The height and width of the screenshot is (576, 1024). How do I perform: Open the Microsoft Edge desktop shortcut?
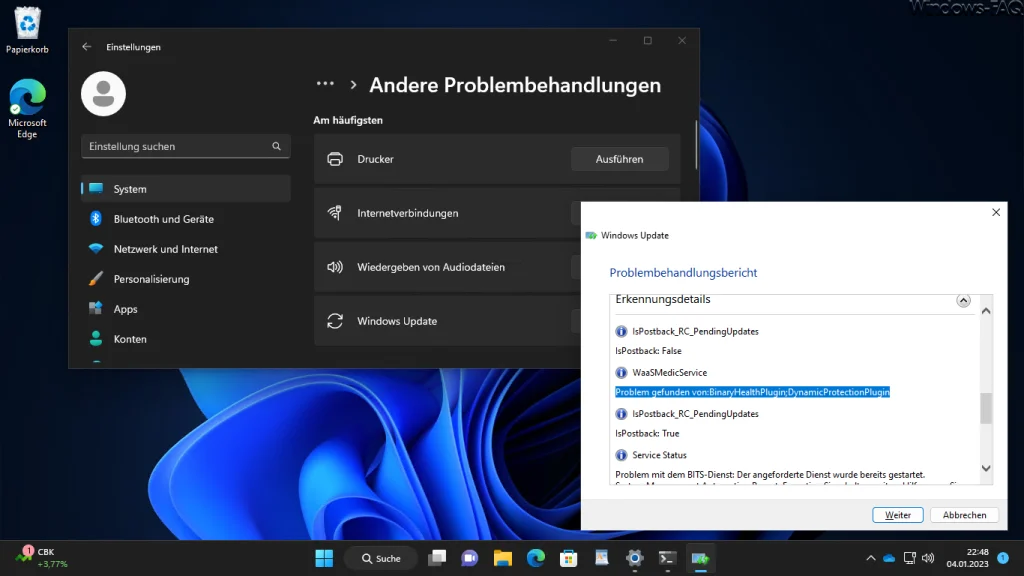(x=27, y=108)
